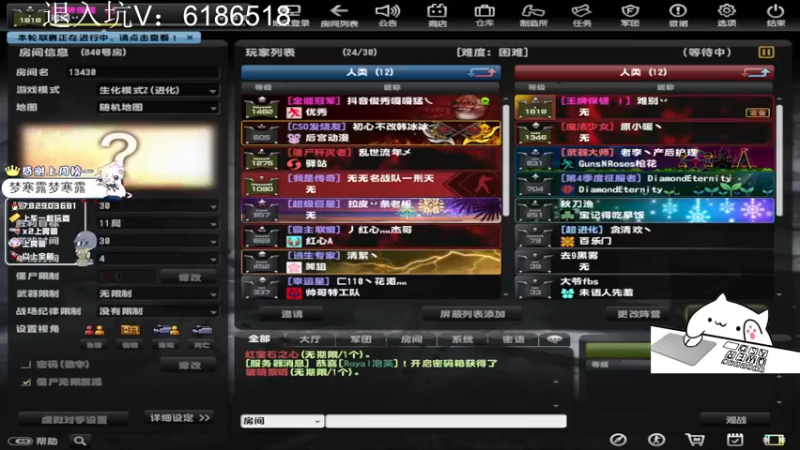Click the 虚拟对手设置 bot settings button
Screen dimensions: 800x450
73,420
